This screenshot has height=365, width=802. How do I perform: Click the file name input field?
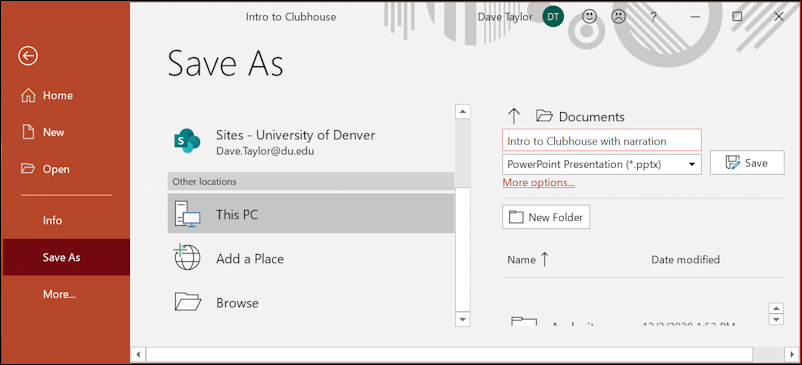pyautogui.click(x=602, y=140)
